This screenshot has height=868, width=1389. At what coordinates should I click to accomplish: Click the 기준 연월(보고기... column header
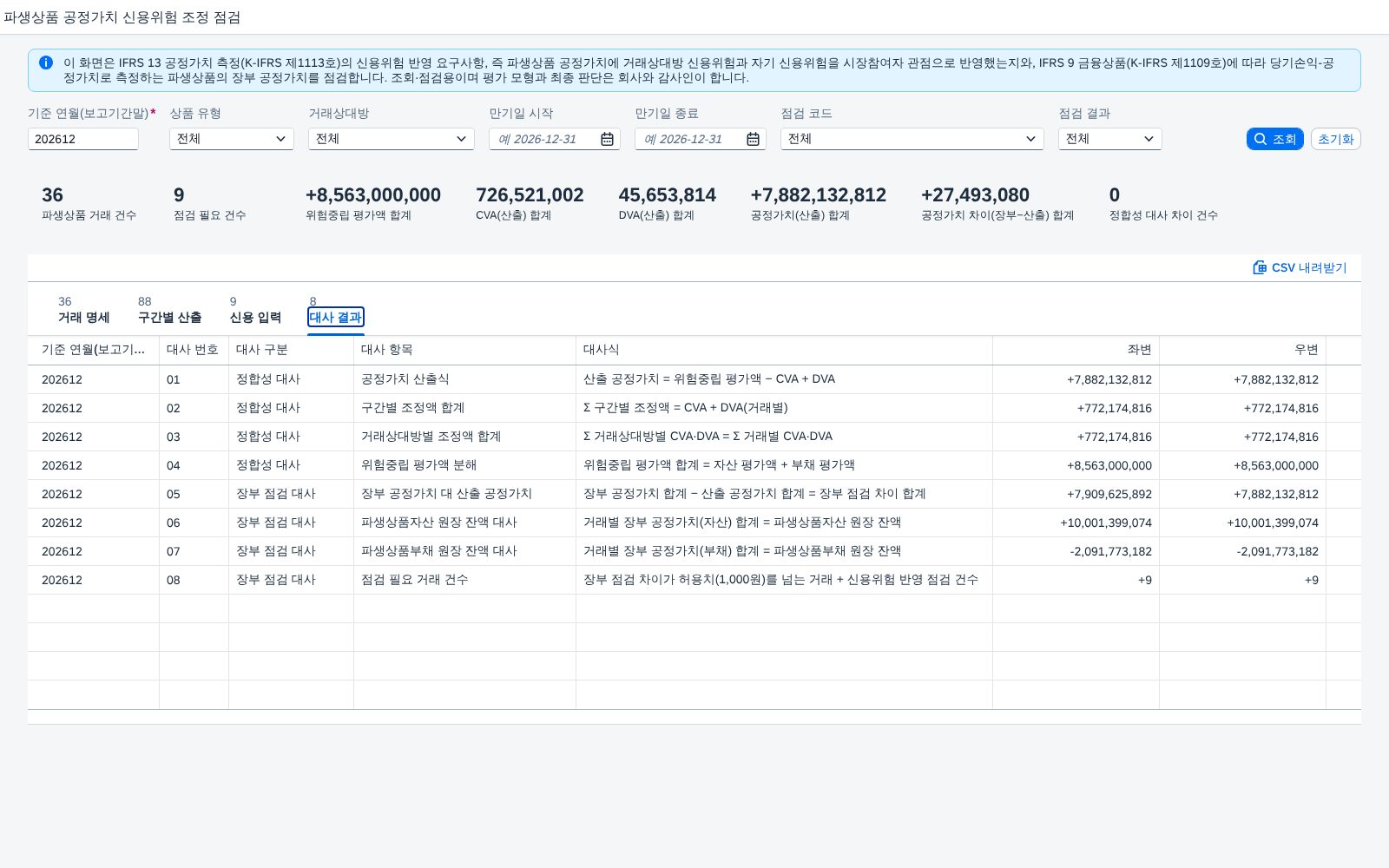pyautogui.click(x=93, y=350)
